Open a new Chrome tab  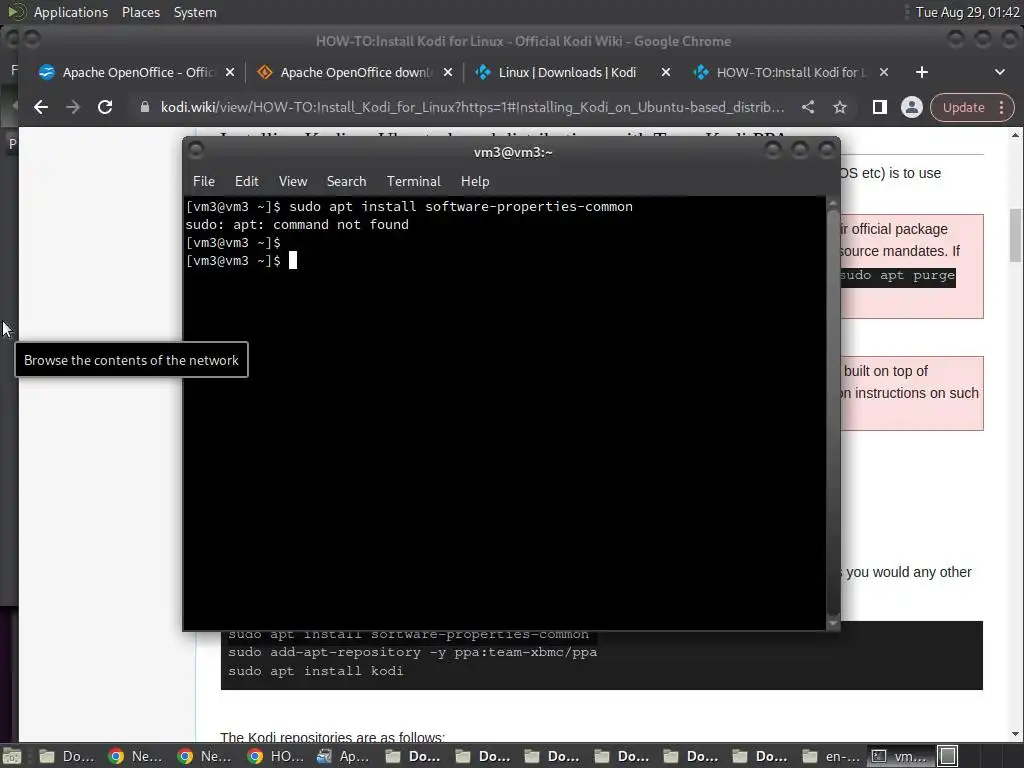(921, 72)
